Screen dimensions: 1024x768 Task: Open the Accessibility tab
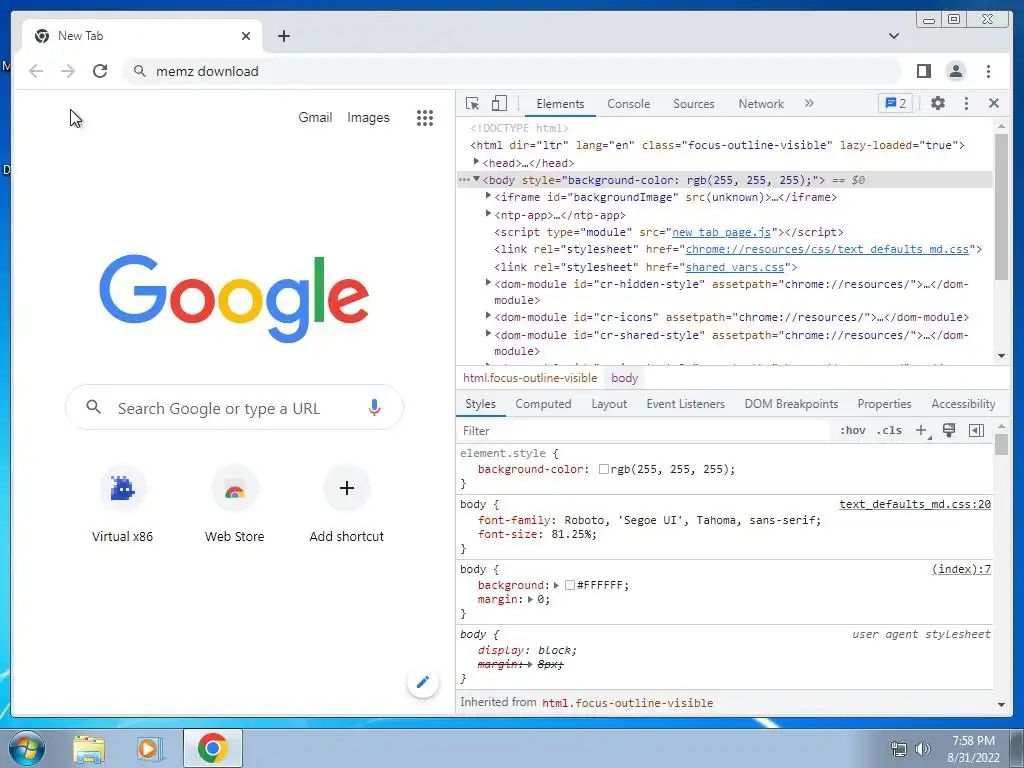click(x=963, y=404)
